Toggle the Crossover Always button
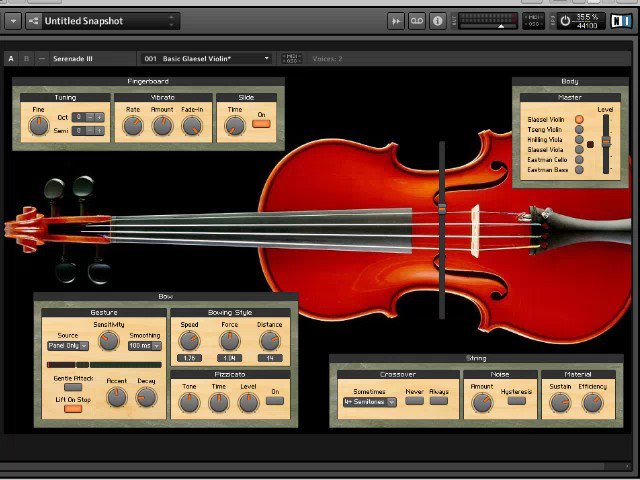 (x=439, y=401)
